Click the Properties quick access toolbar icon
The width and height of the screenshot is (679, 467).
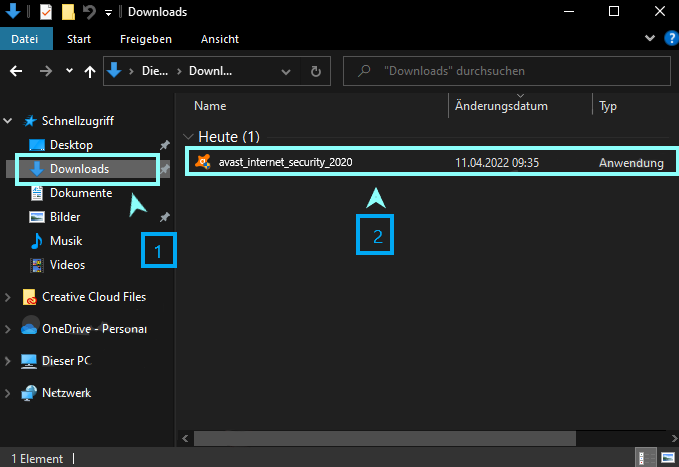[46, 12]
